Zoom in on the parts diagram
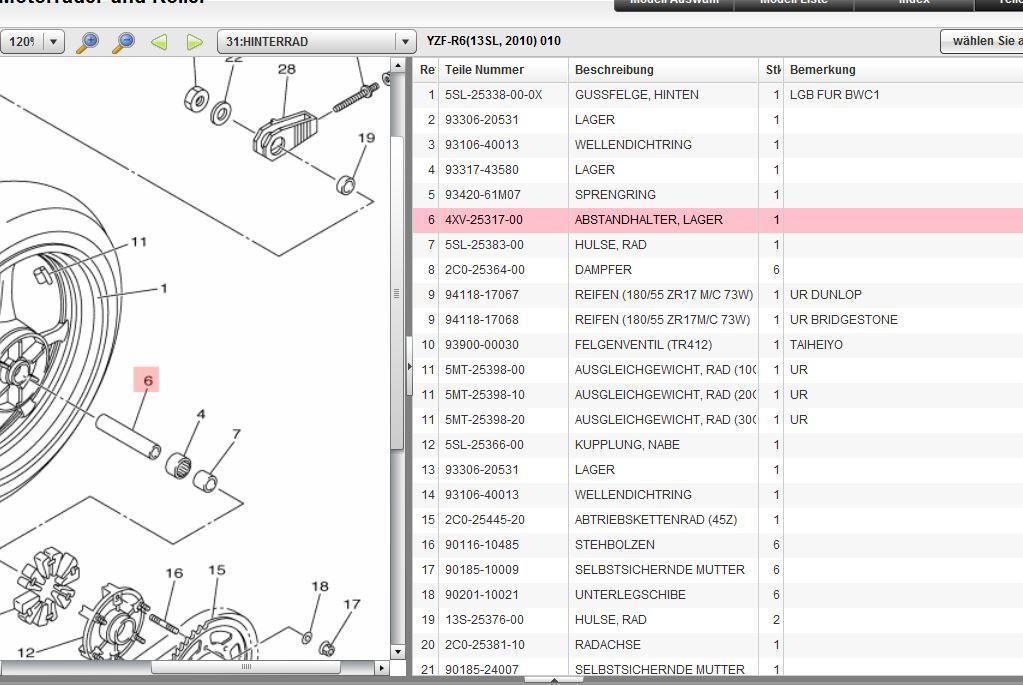The height and width of the screenshot is (685, 1023). (x=87, y=42)
